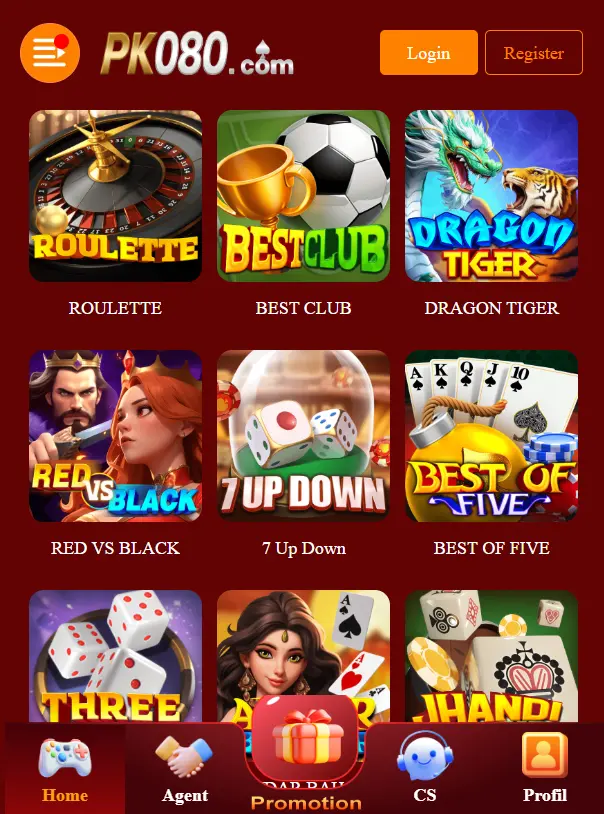Open the Three dice game tile

(115, 656)
